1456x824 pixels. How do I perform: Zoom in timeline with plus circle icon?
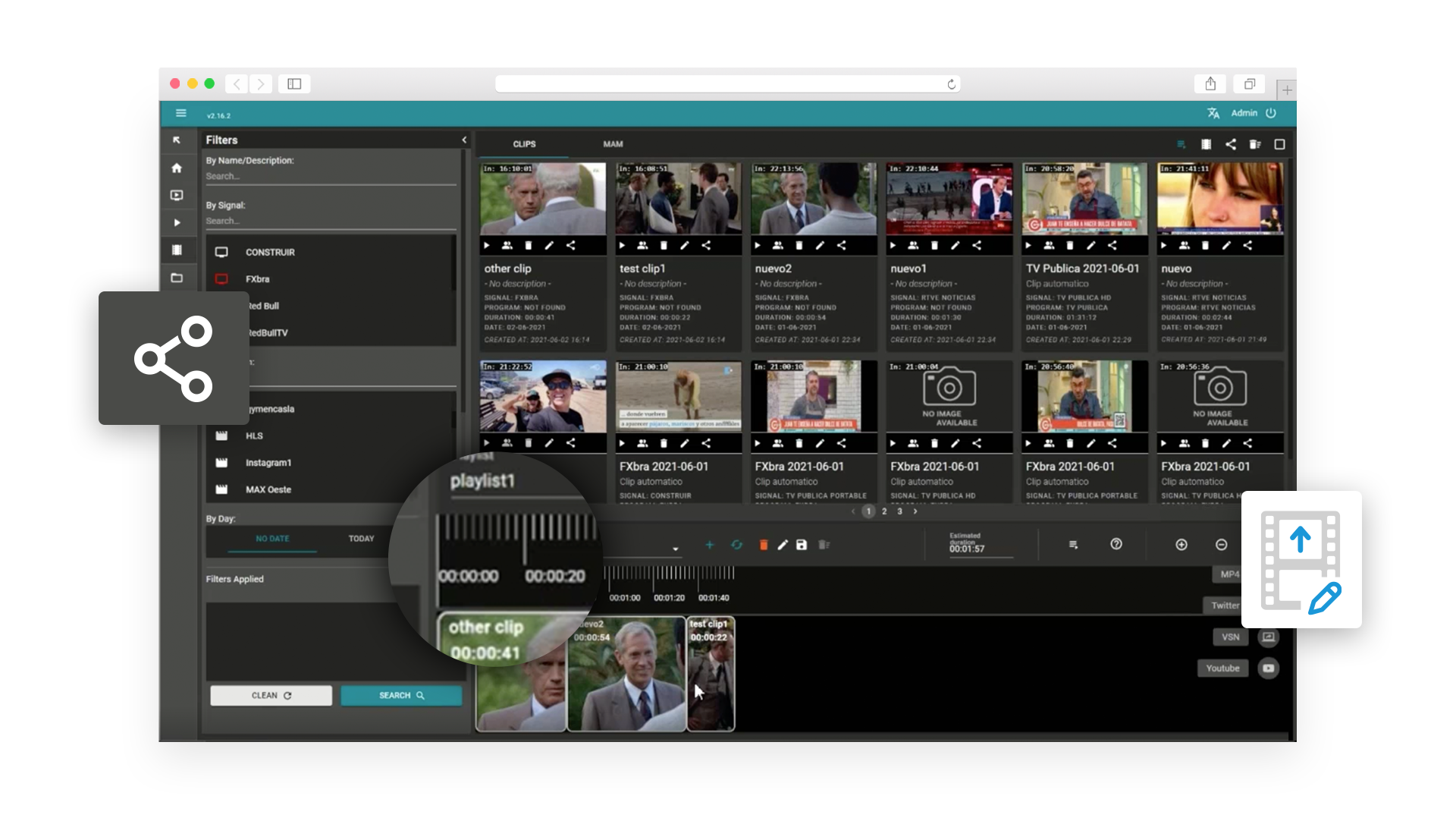pos(1181,545)
